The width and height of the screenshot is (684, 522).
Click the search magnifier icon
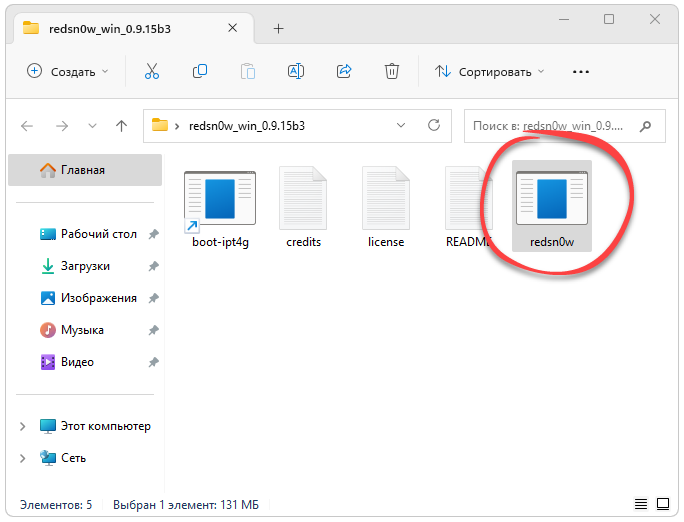tap(645, 126)
